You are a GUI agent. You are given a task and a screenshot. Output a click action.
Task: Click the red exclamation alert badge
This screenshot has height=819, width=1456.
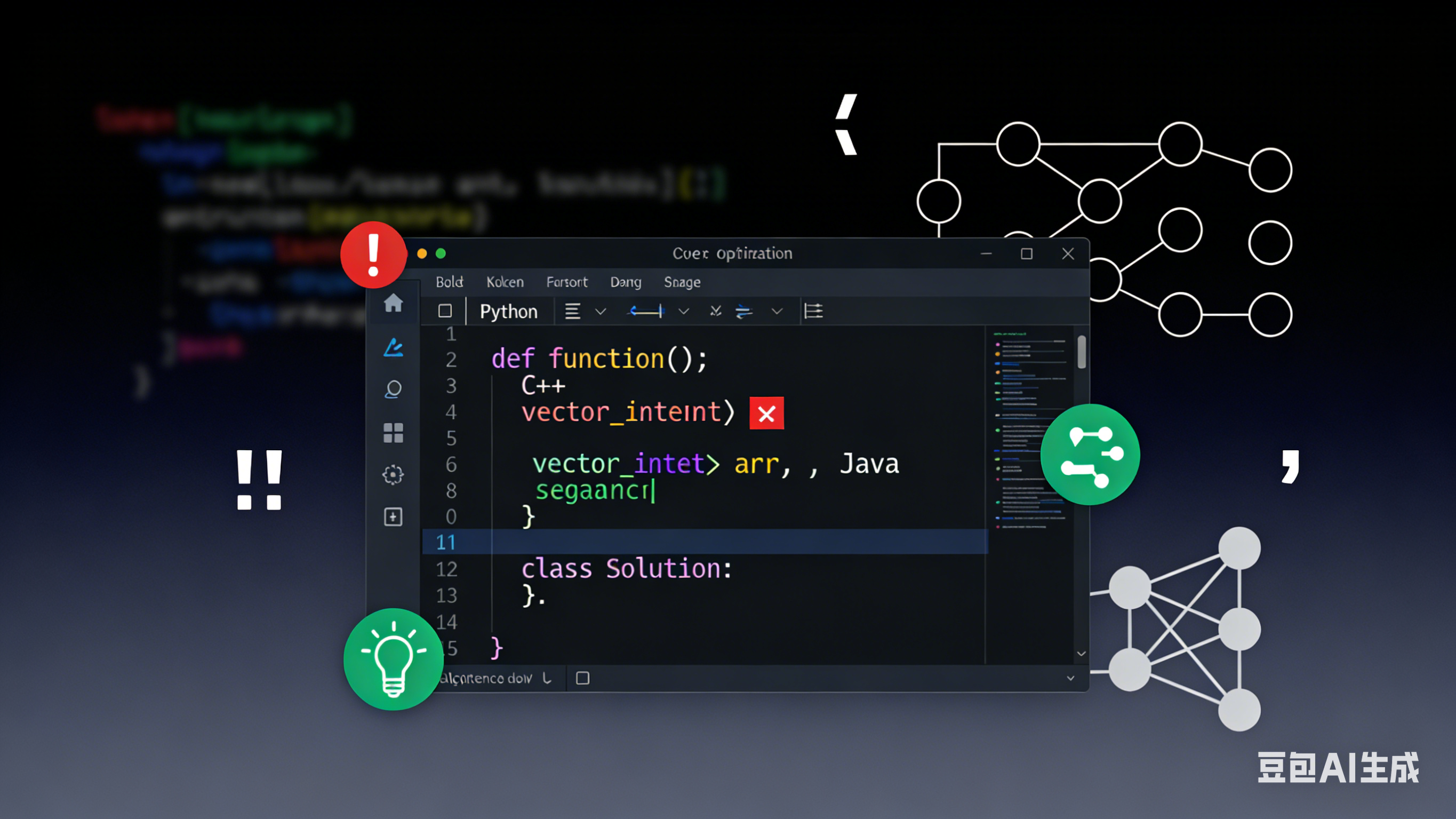pos(373,255)
